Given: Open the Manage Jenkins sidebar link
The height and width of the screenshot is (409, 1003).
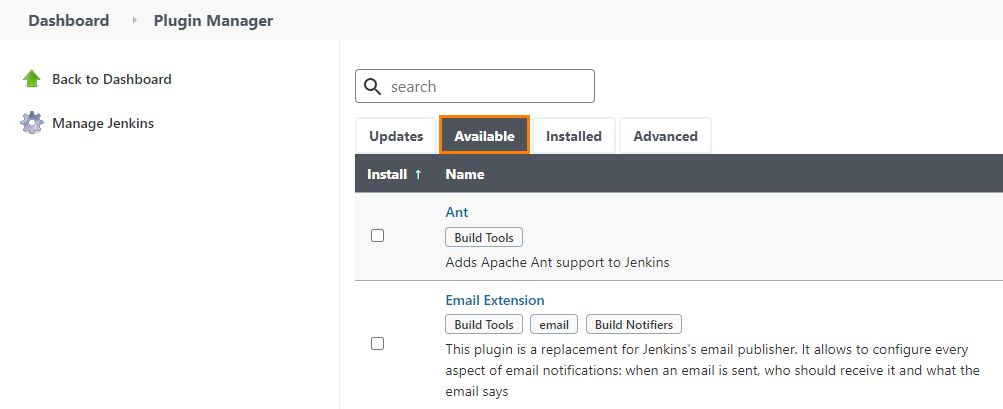Looking at the screenshot, I should (103, 123).
